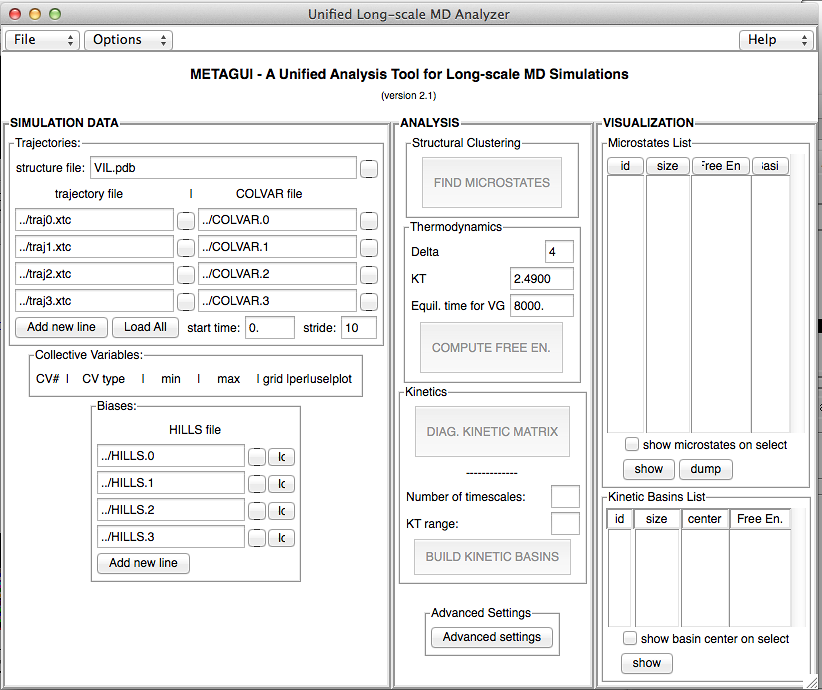This screenshot has width=822, height=690.
Task: Open the Help dropdown menu
Action: pos(776,40)
